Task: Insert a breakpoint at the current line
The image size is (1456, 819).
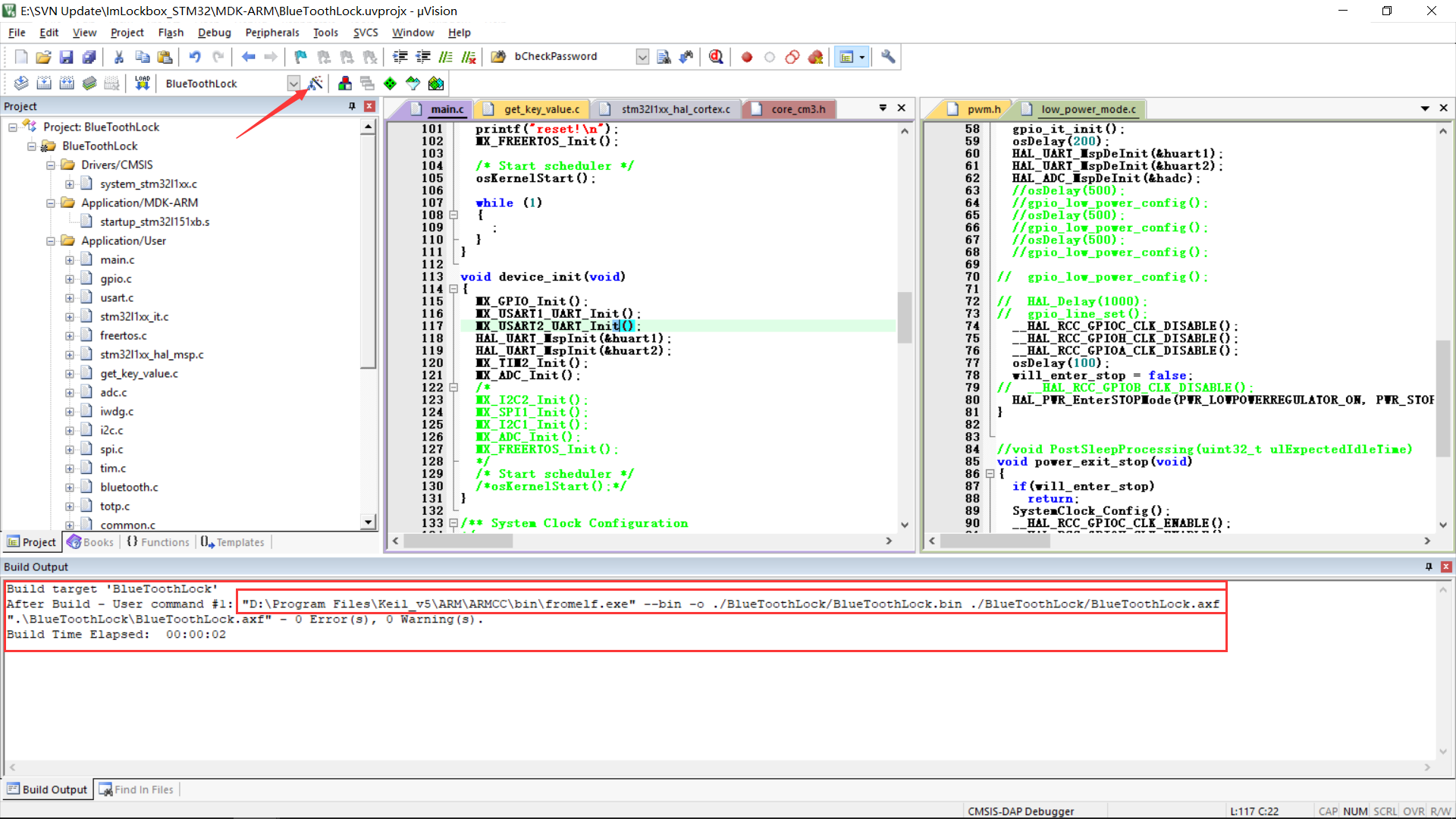Action: coord(746,57)
